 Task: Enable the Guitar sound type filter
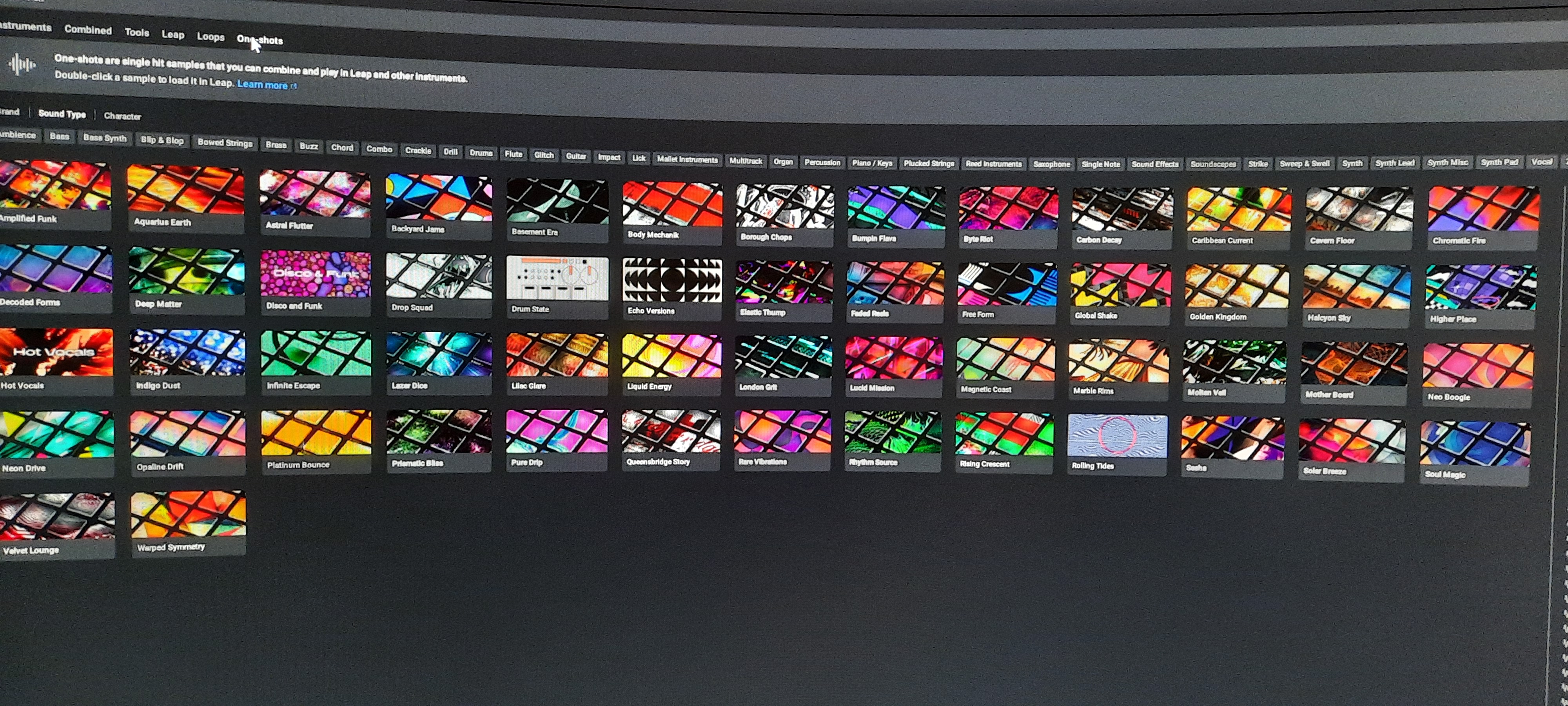tap(576, 156)
